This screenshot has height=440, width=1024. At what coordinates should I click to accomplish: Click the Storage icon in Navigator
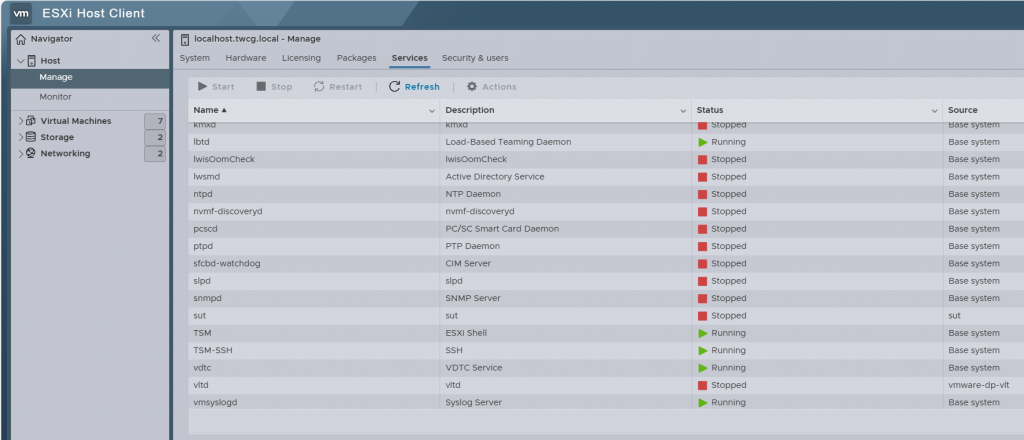tap(31, 137)
